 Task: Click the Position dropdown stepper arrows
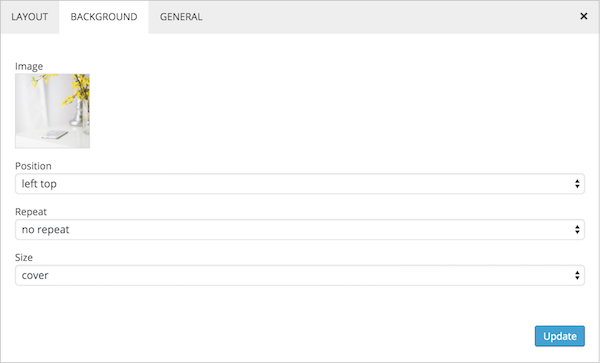click(577, 184)
